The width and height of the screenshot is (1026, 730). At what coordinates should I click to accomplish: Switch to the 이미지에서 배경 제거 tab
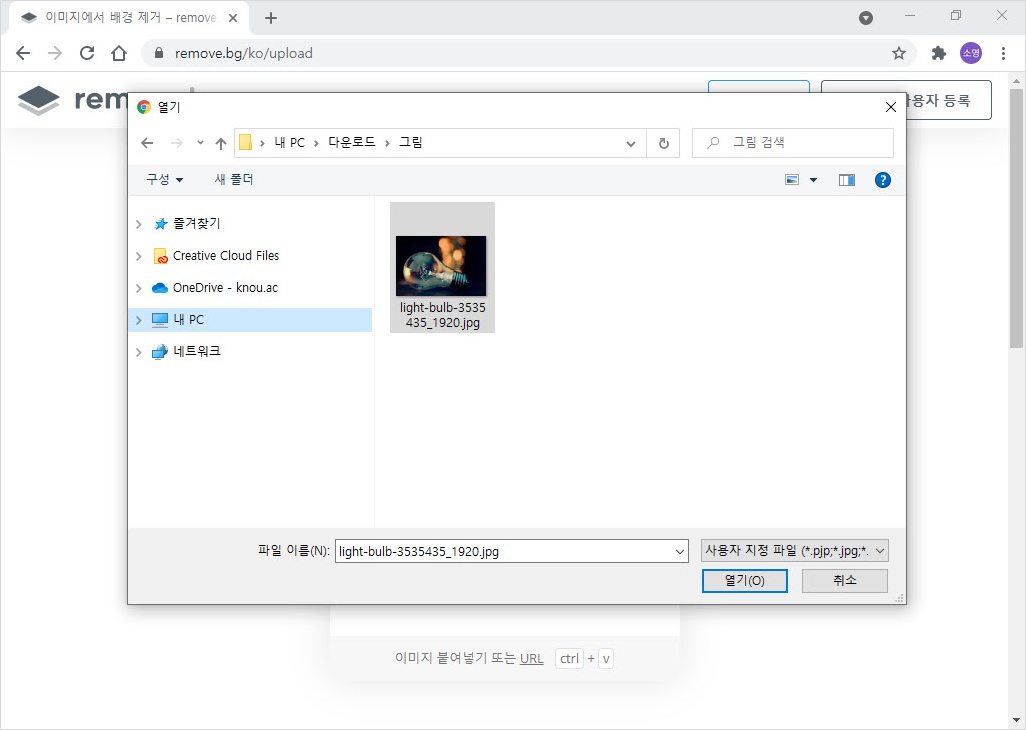[x=130, y=18]
